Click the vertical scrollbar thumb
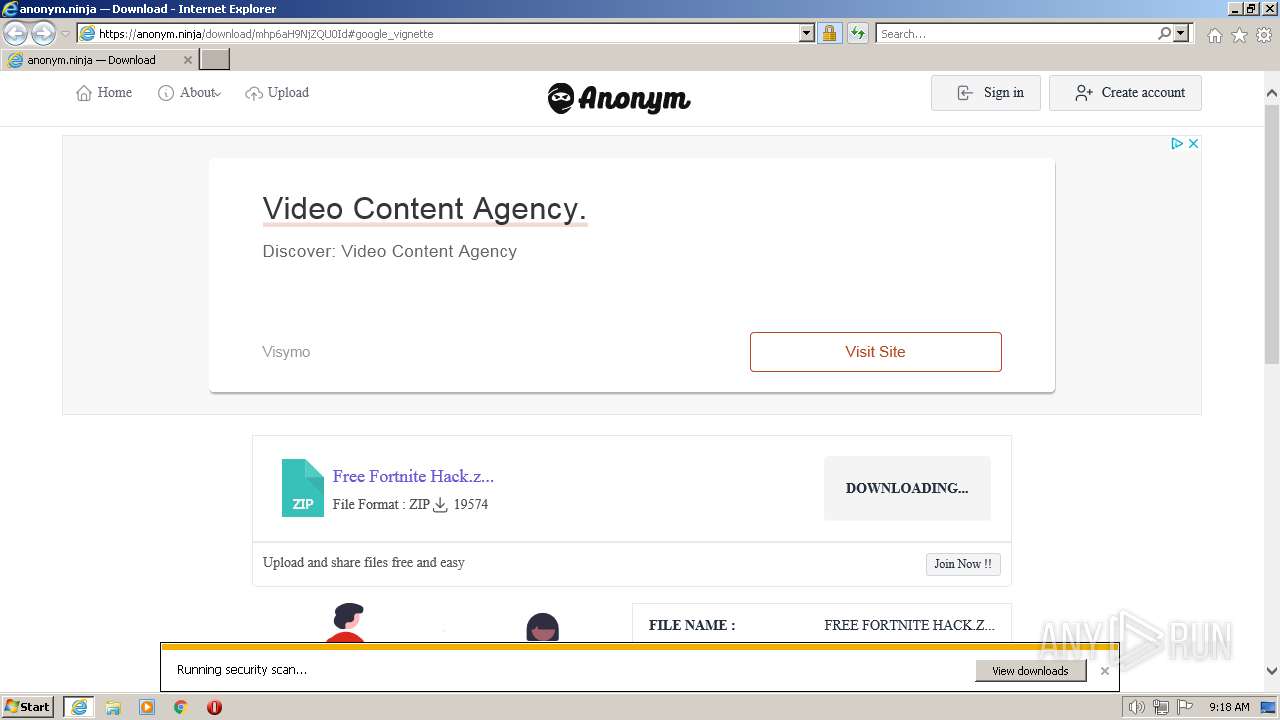This screenshot has width=1280, height=720. coord(1272,233)
